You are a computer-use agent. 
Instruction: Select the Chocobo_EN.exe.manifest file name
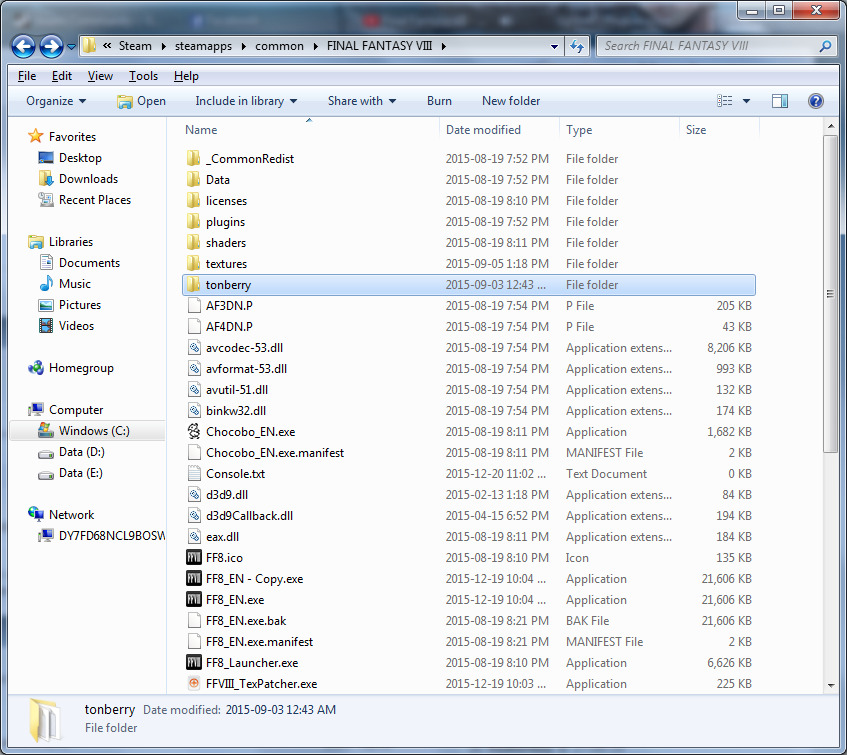coord(274,453)
